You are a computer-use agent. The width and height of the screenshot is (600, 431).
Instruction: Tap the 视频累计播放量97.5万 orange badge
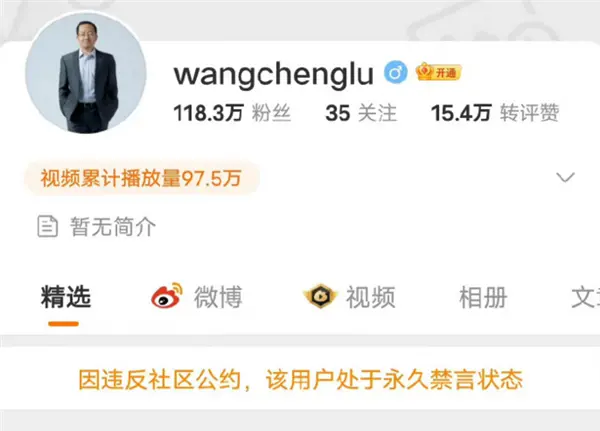142,178
